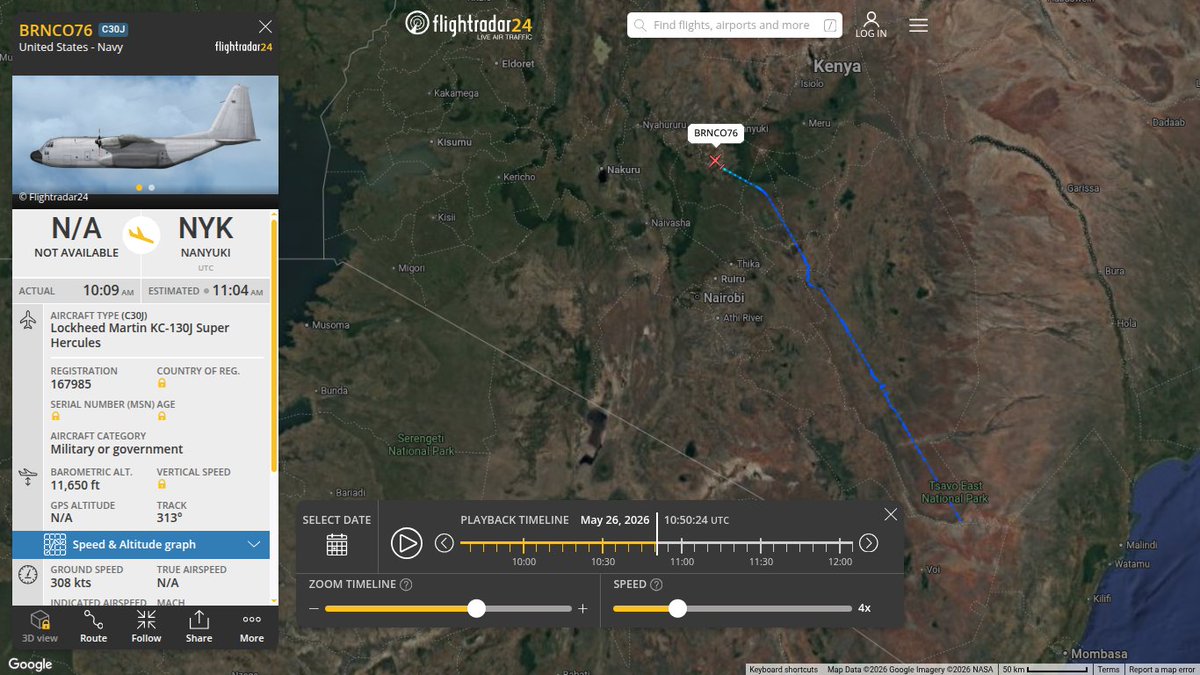This screenshot has height=675, width=1200.
Task: Open the map Terms link
Action: pos(1108,669)
